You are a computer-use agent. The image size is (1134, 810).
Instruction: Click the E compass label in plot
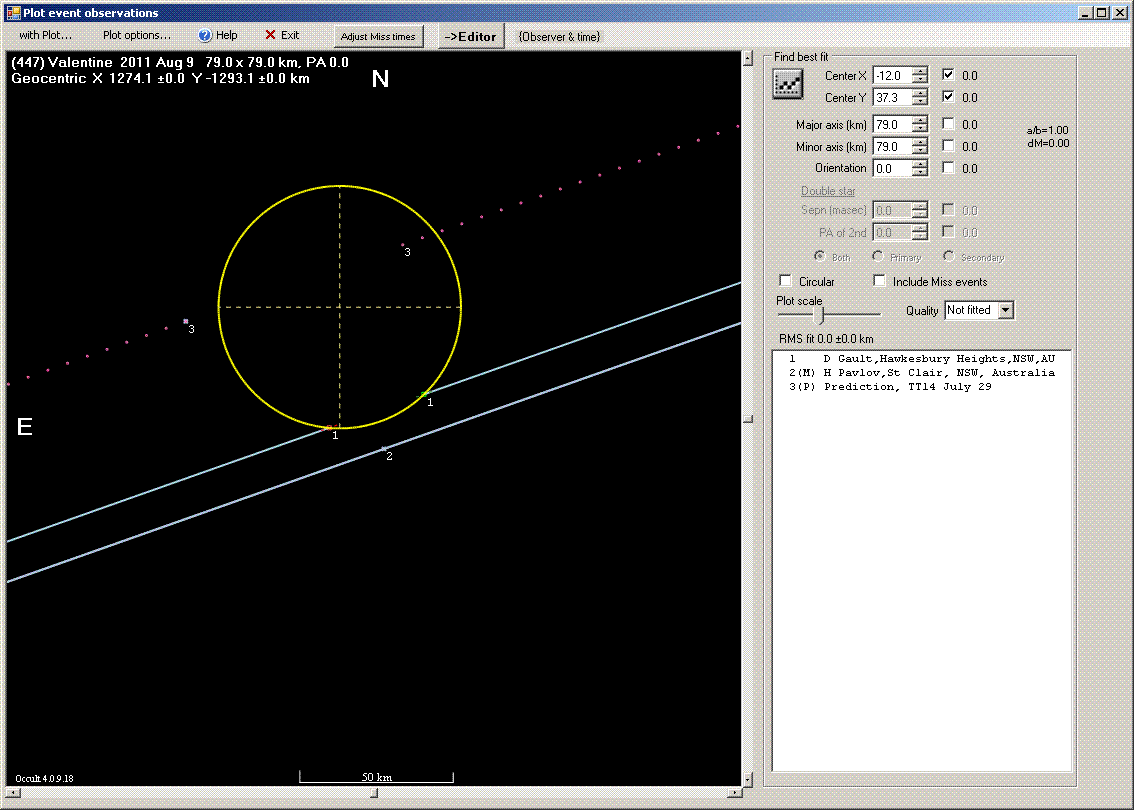25,427
